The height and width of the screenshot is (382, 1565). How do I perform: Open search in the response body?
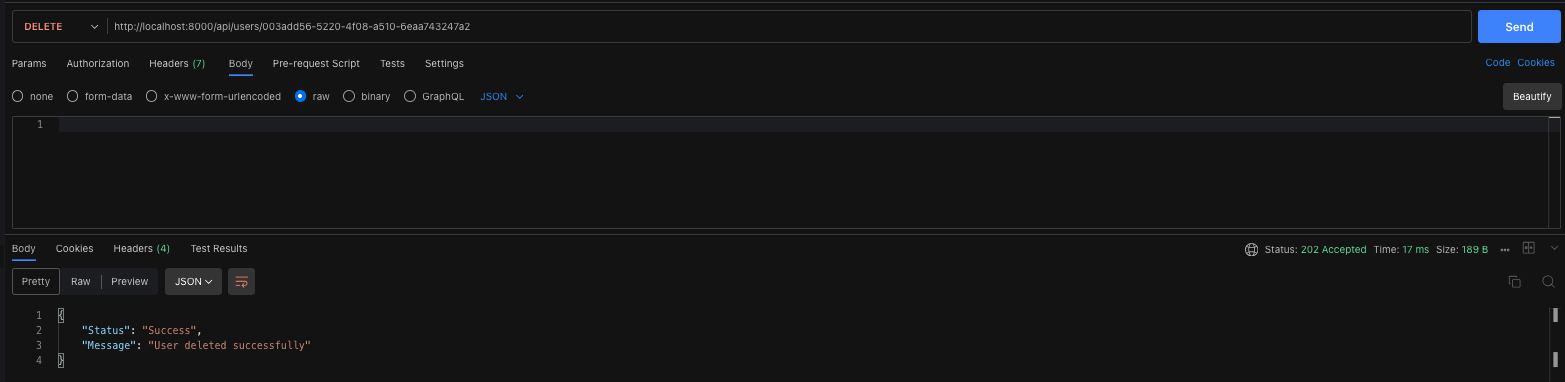[1548, 282]
